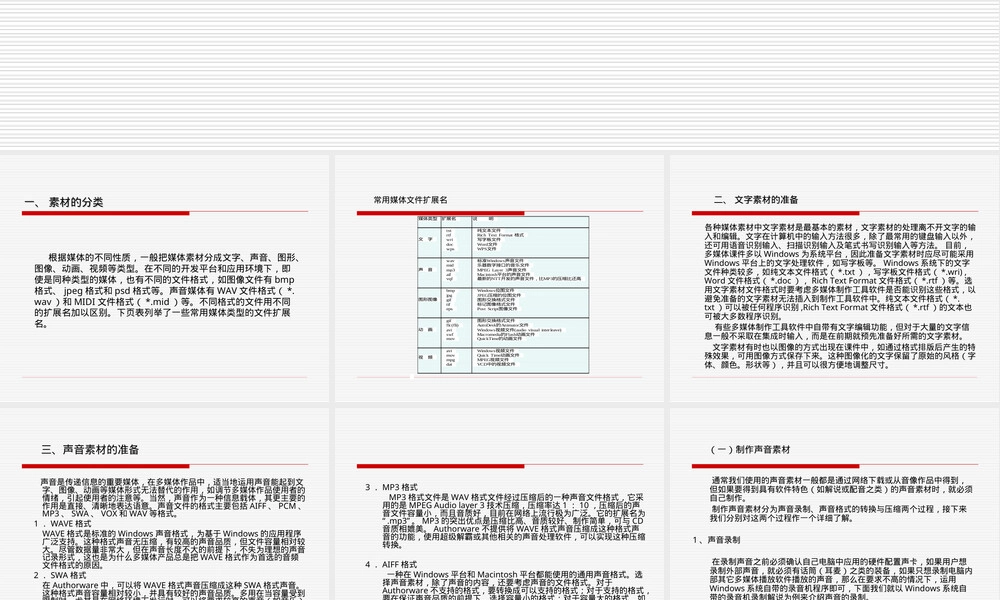Click the "4 . AIFF 格式" heading
The width and height of the screenshot is (1000, 600).
pyautogui.click(x=391, y=564)
